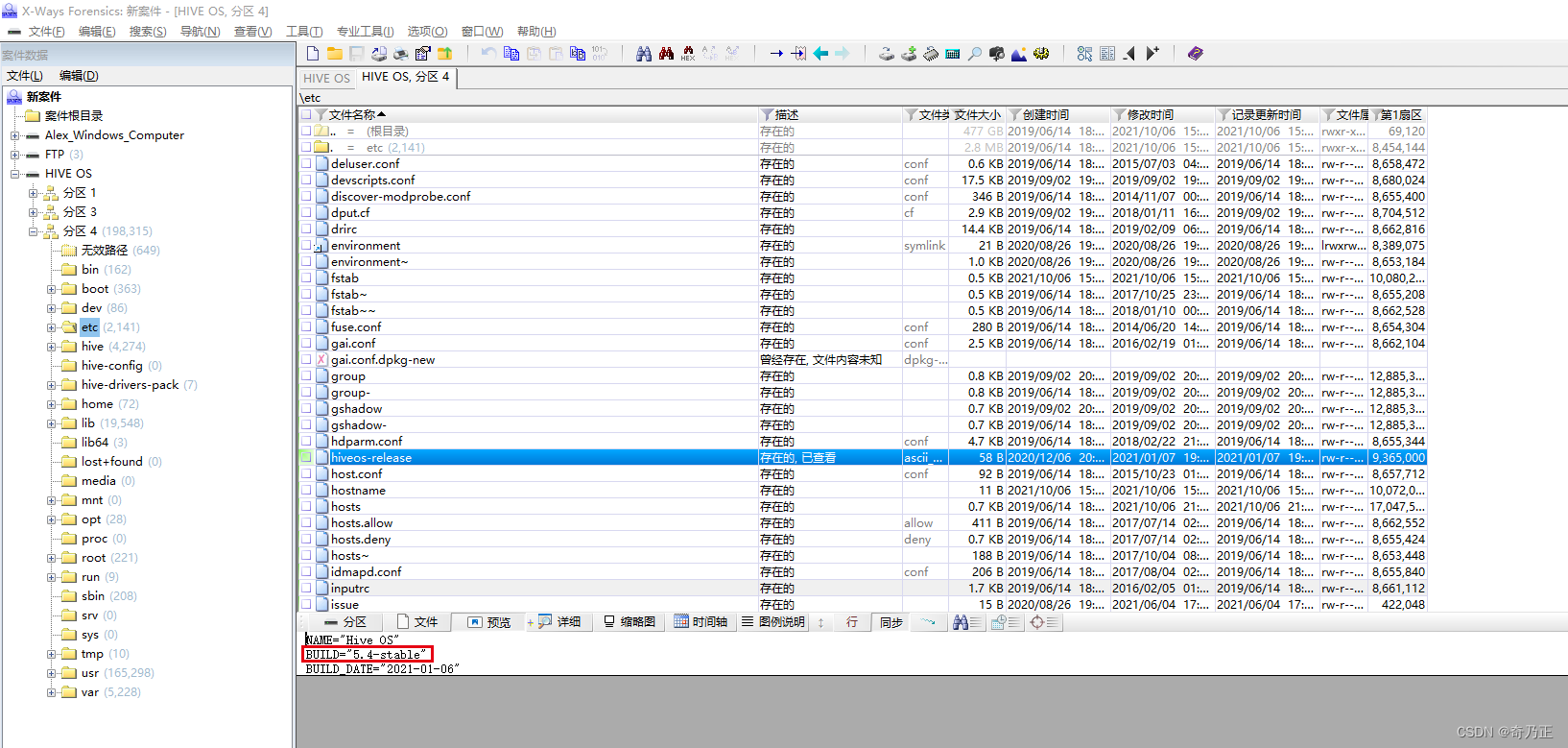1568x748 pixels.
Task: Click the 同步 sync button
Action: [x=891, y=622]
